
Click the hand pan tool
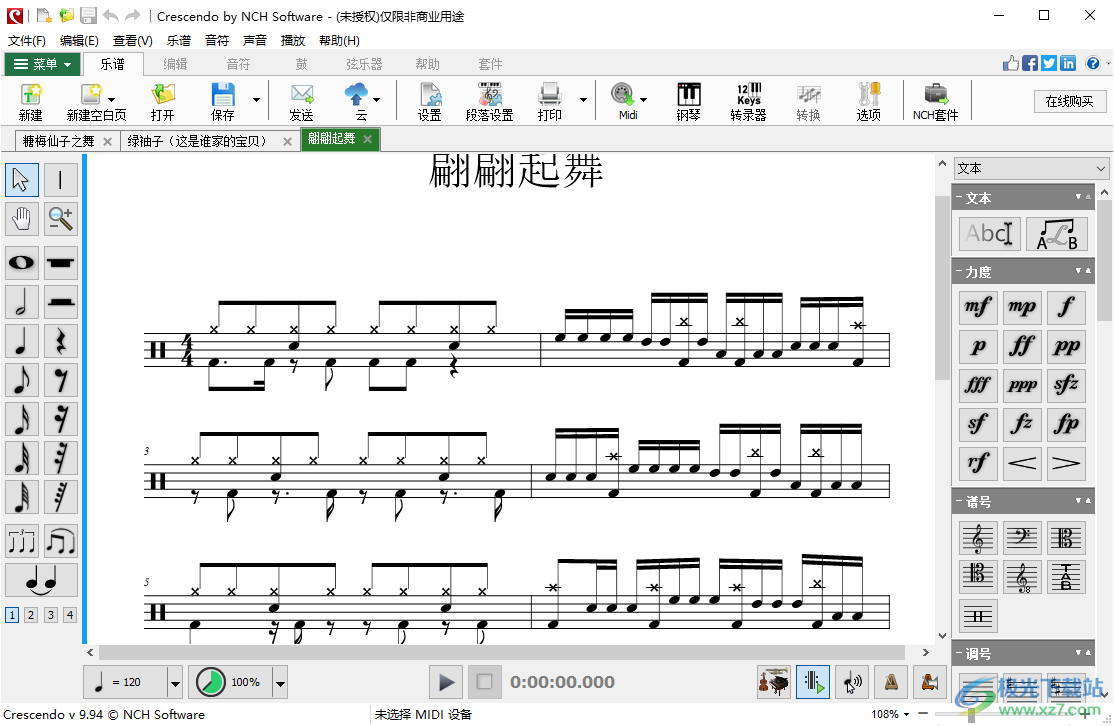(x=22, y=218)
